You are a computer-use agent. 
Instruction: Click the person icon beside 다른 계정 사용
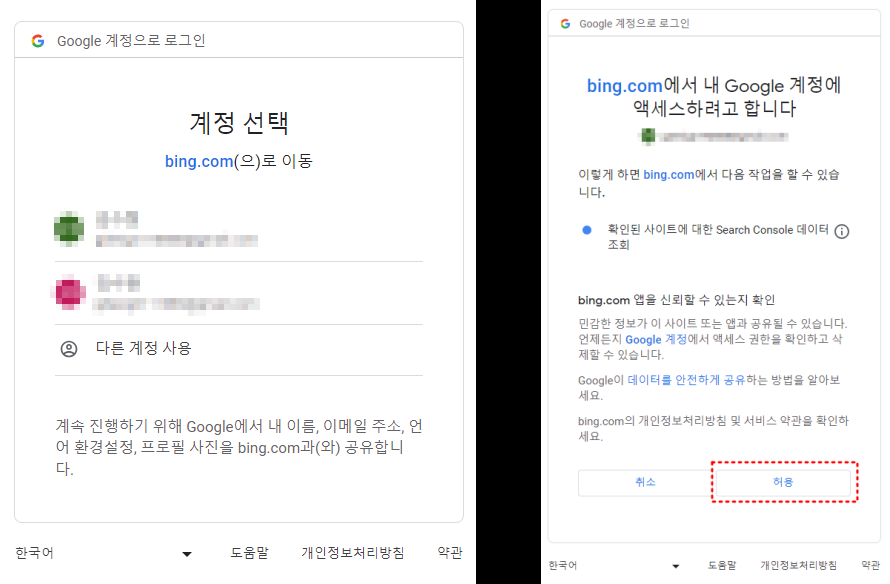click(x=69, y=348)
